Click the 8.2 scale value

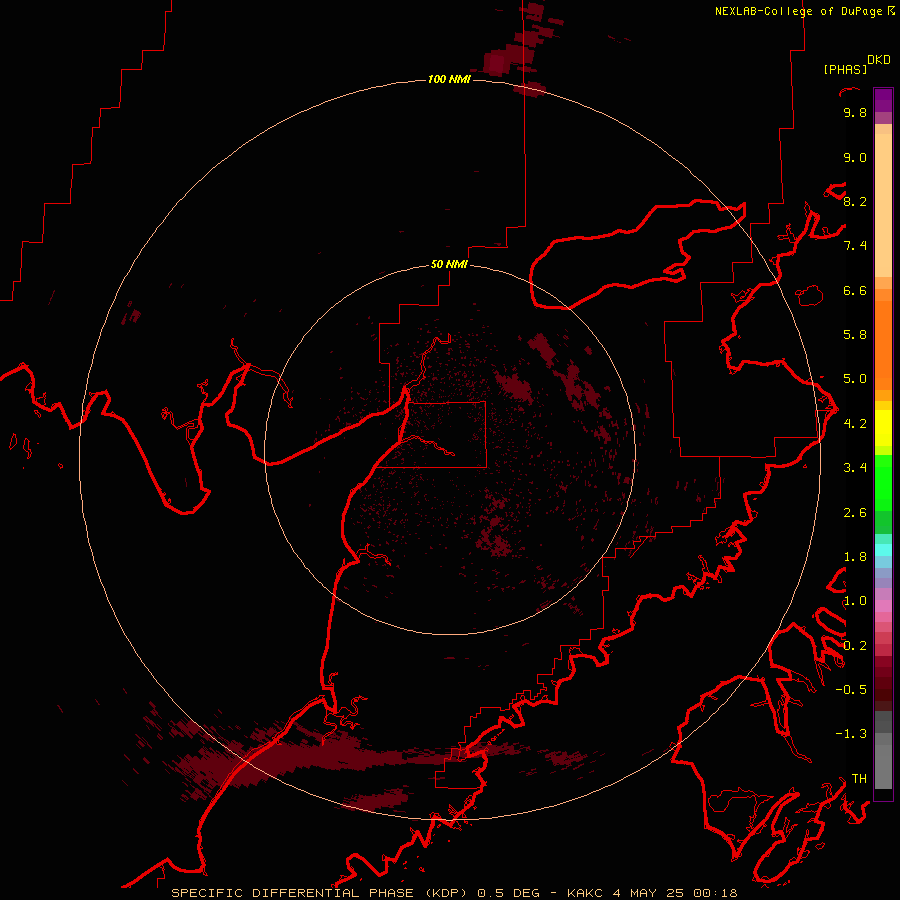coord(855,201)
